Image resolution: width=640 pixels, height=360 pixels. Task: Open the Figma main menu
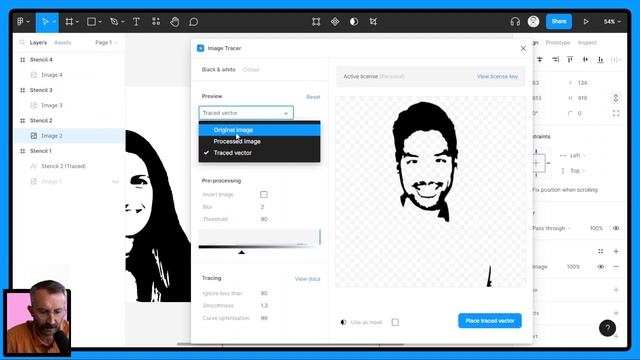21,22
